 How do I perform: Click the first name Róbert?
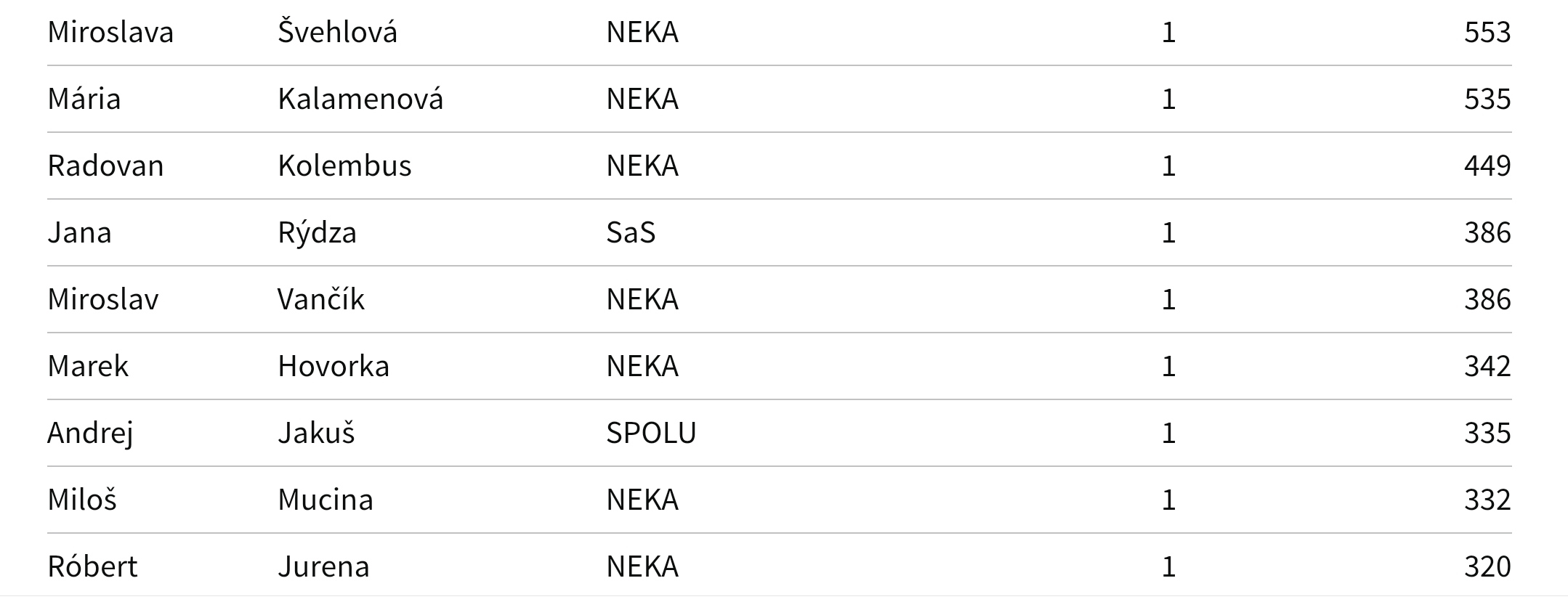click(92, 566)
